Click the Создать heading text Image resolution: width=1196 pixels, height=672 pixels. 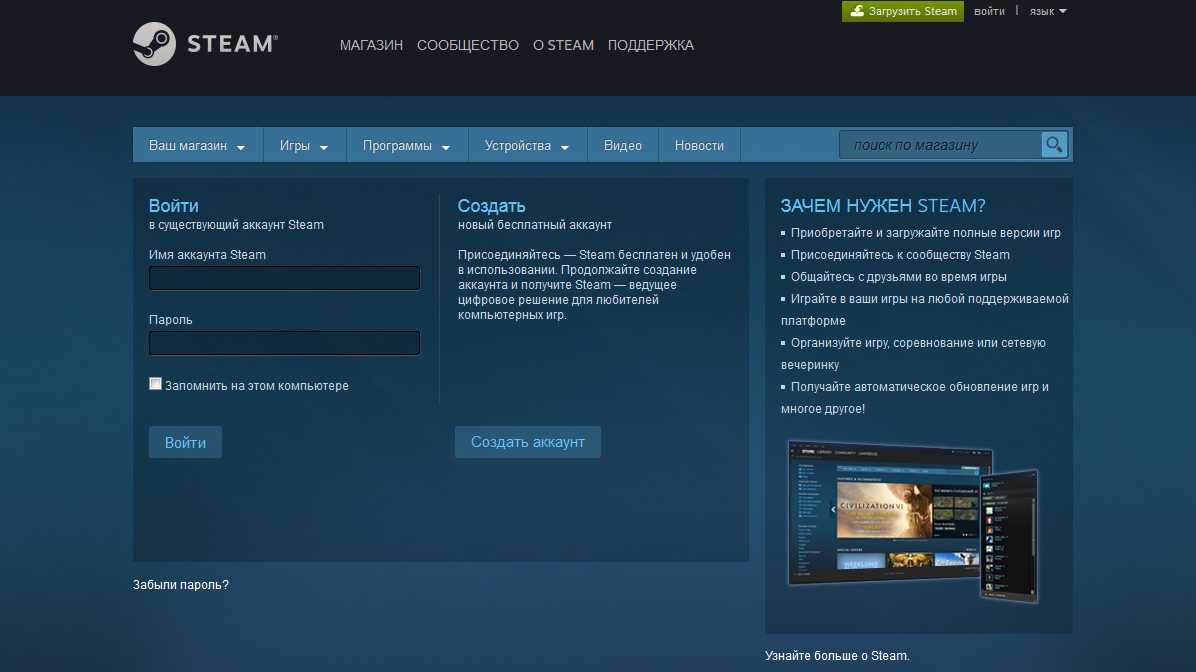tap(491, 205)
